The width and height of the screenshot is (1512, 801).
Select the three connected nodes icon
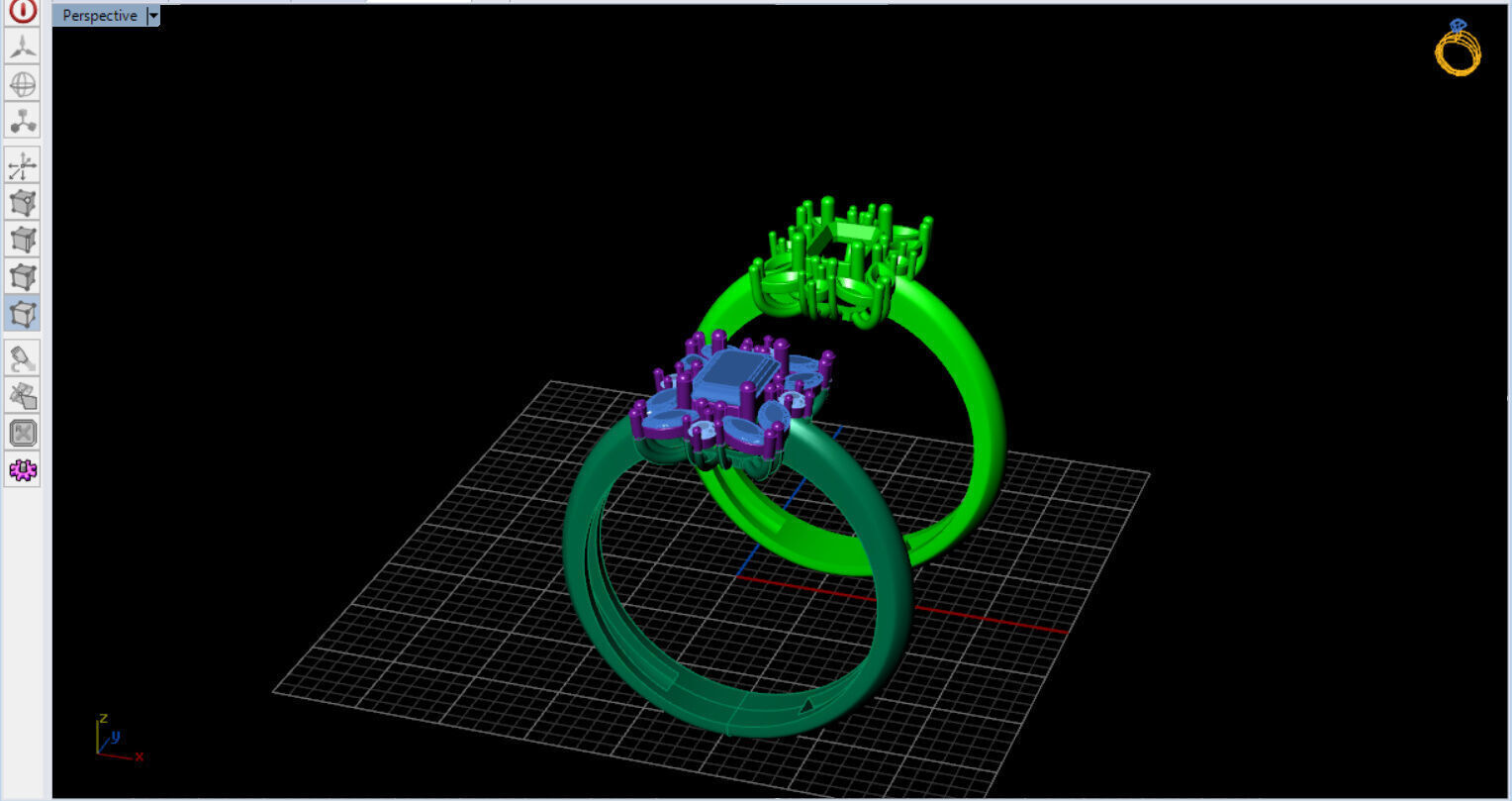(23, 121)
